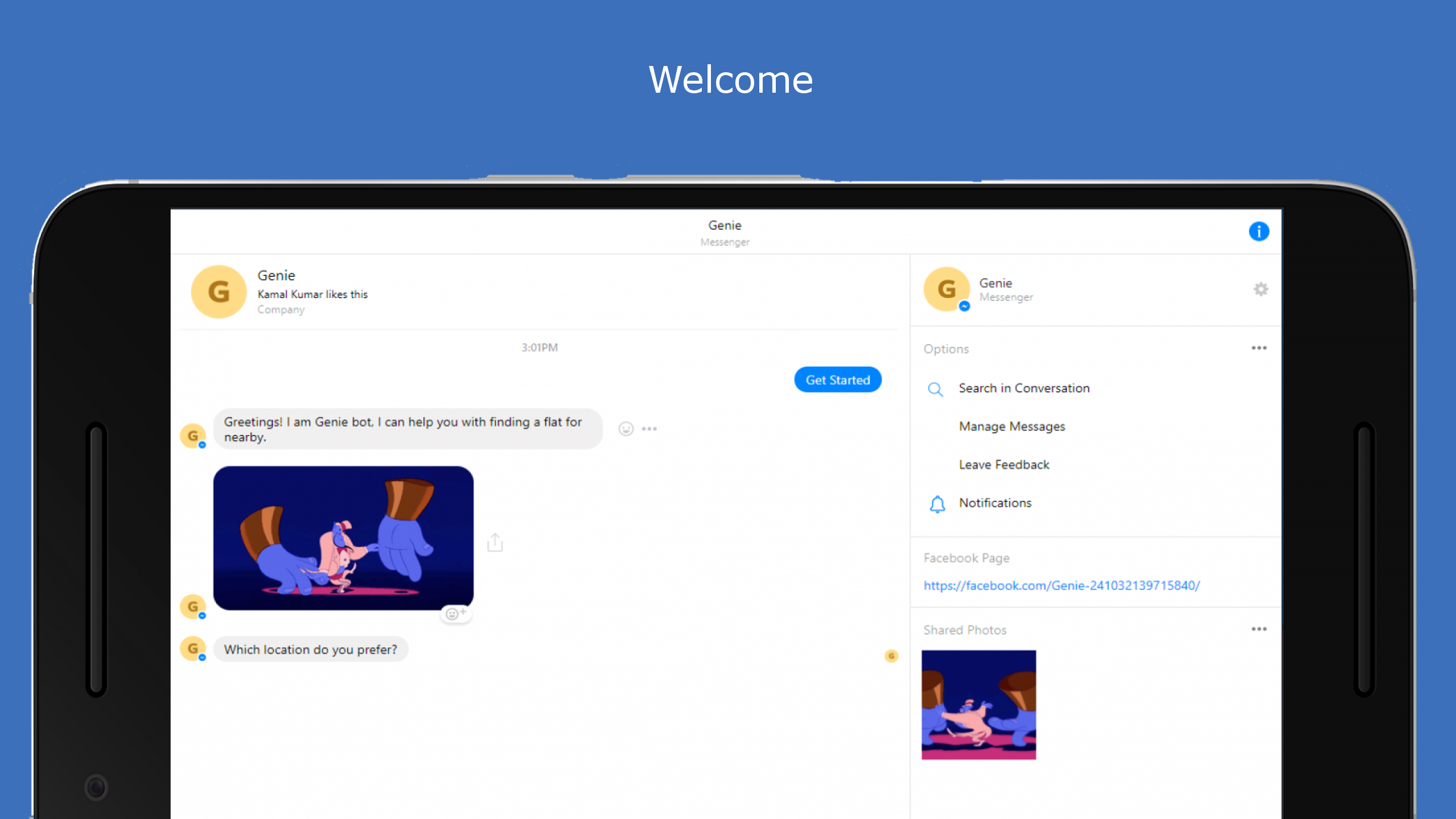Open Search in Conversation

[x=1024, y=388]
